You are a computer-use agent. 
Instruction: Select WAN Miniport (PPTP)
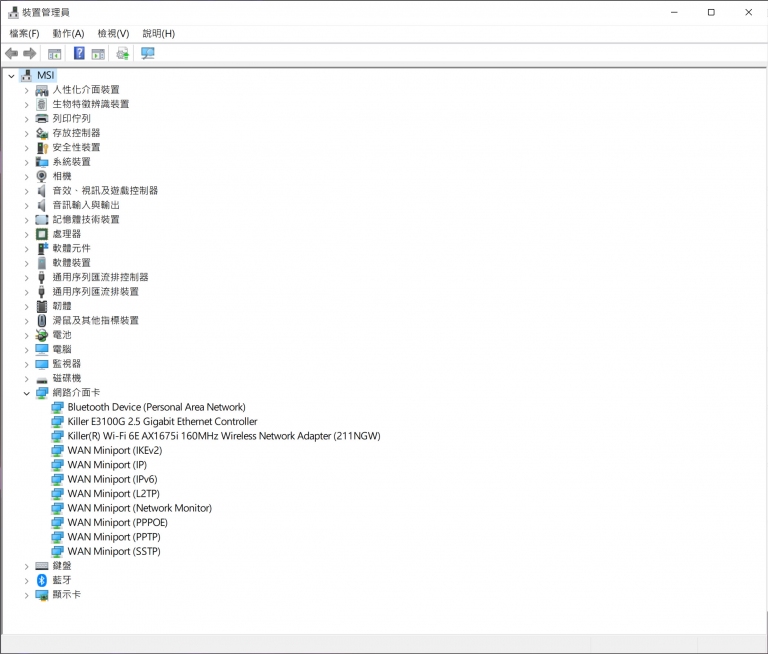pyautogui.click(x=114, y=537)
